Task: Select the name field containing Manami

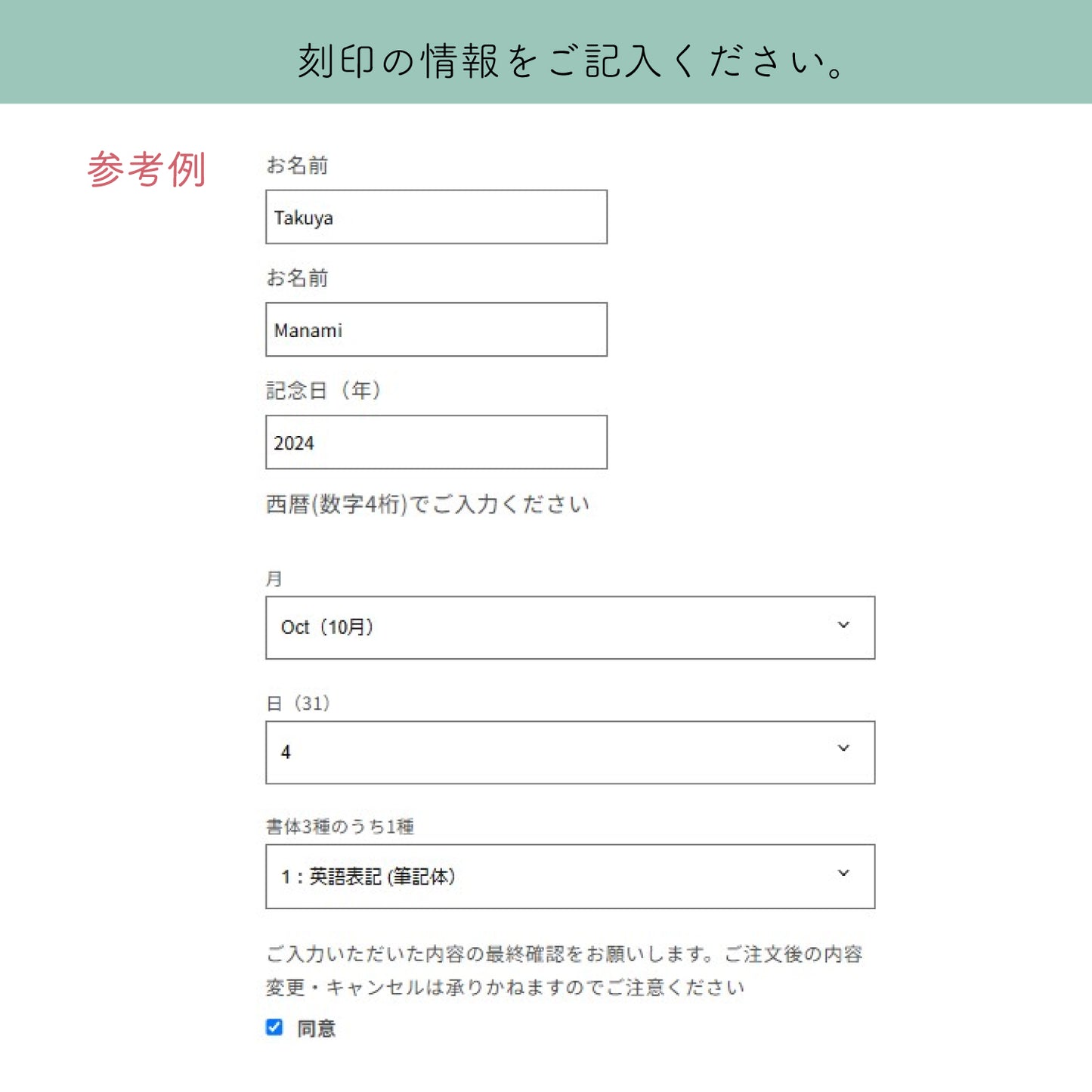Action: [436, 329]
